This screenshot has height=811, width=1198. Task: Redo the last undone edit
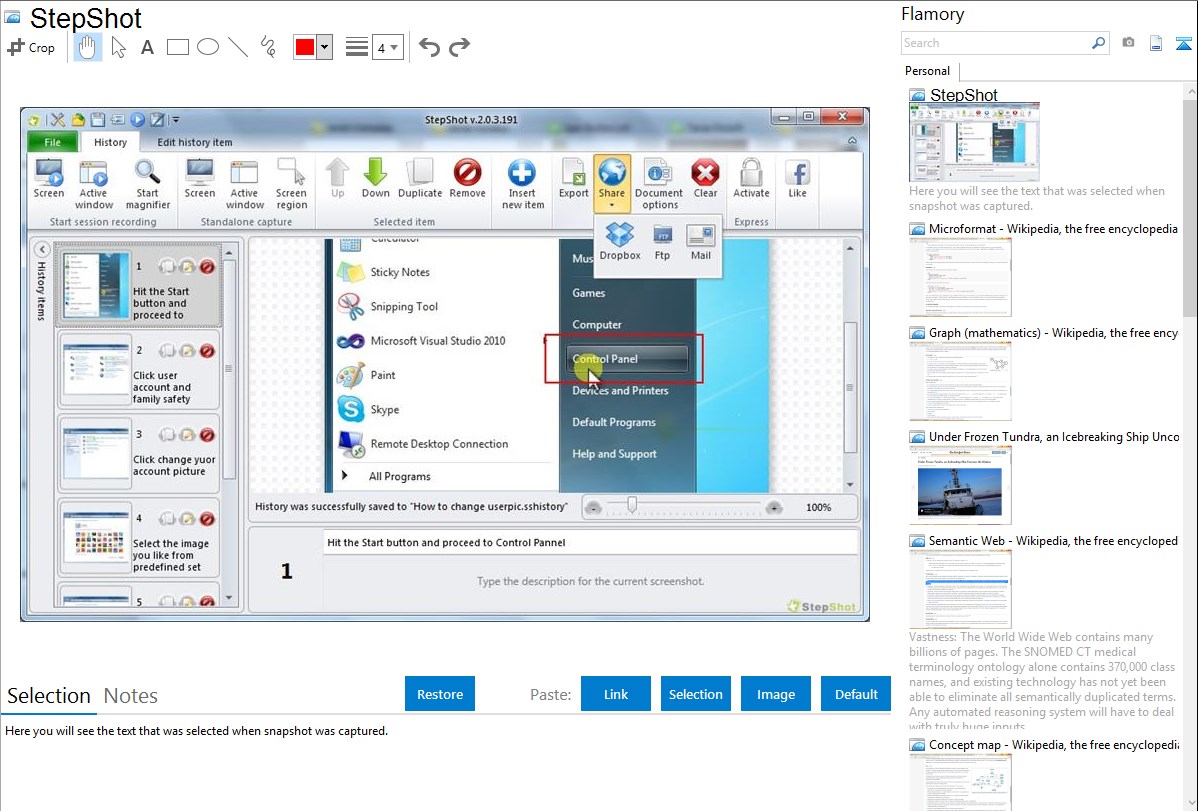[x=459, y=47]
